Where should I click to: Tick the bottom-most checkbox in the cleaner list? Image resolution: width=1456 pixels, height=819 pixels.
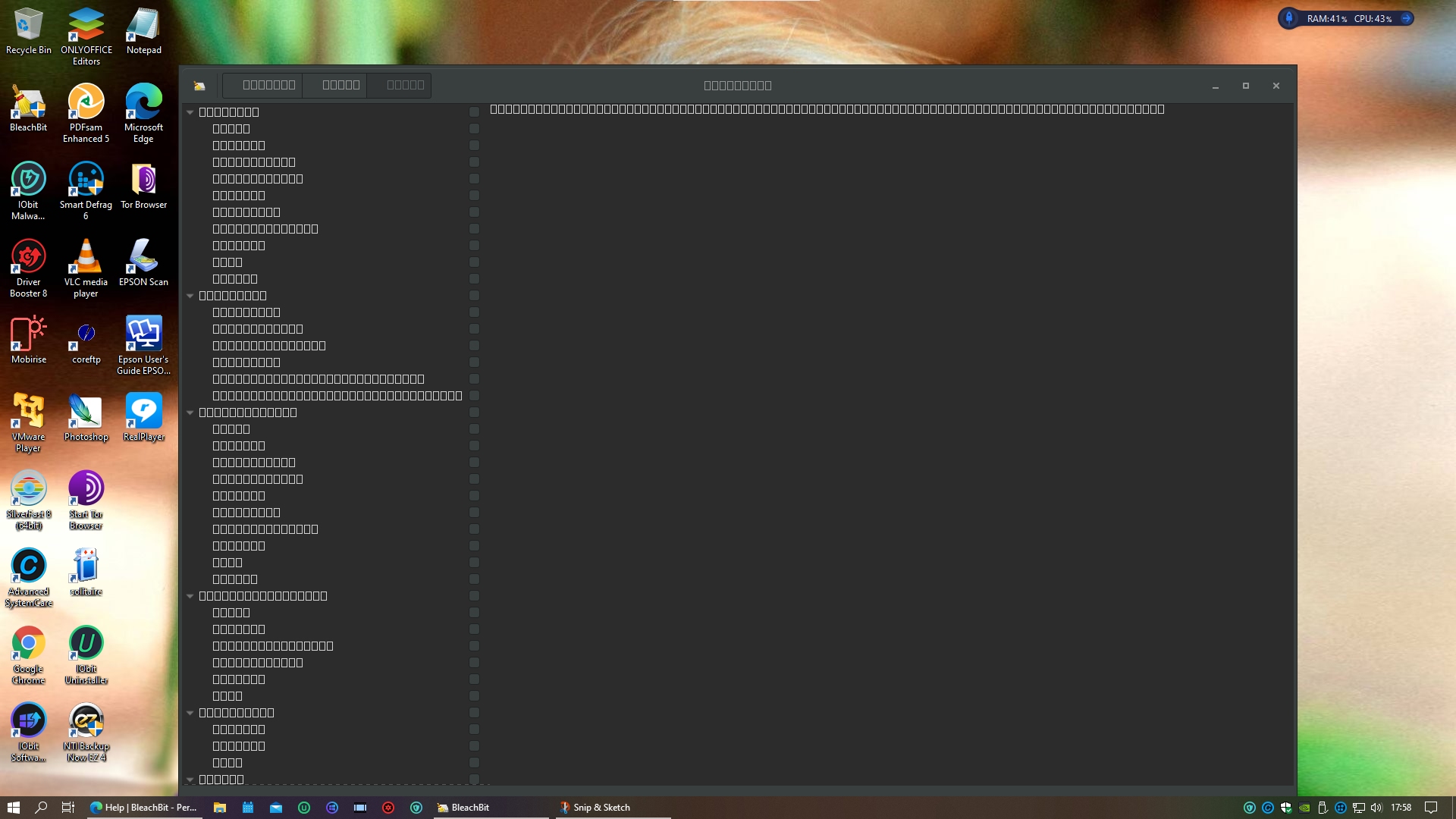474,779
